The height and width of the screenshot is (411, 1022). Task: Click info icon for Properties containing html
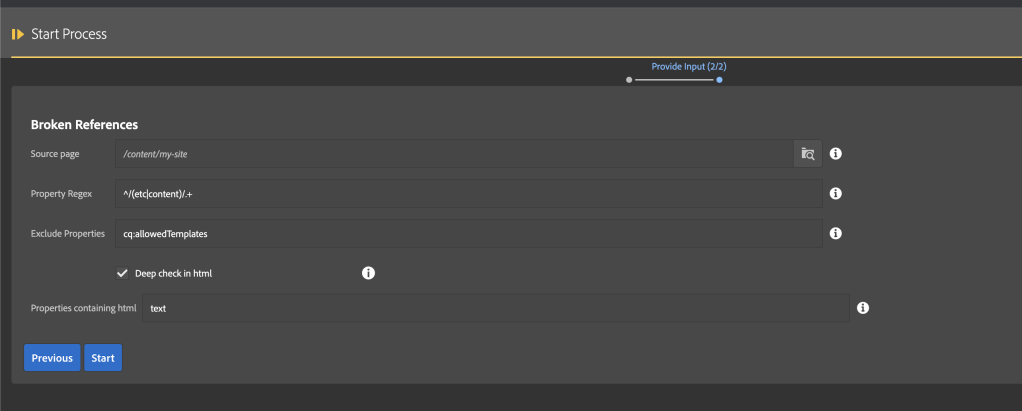coord(863,308)
